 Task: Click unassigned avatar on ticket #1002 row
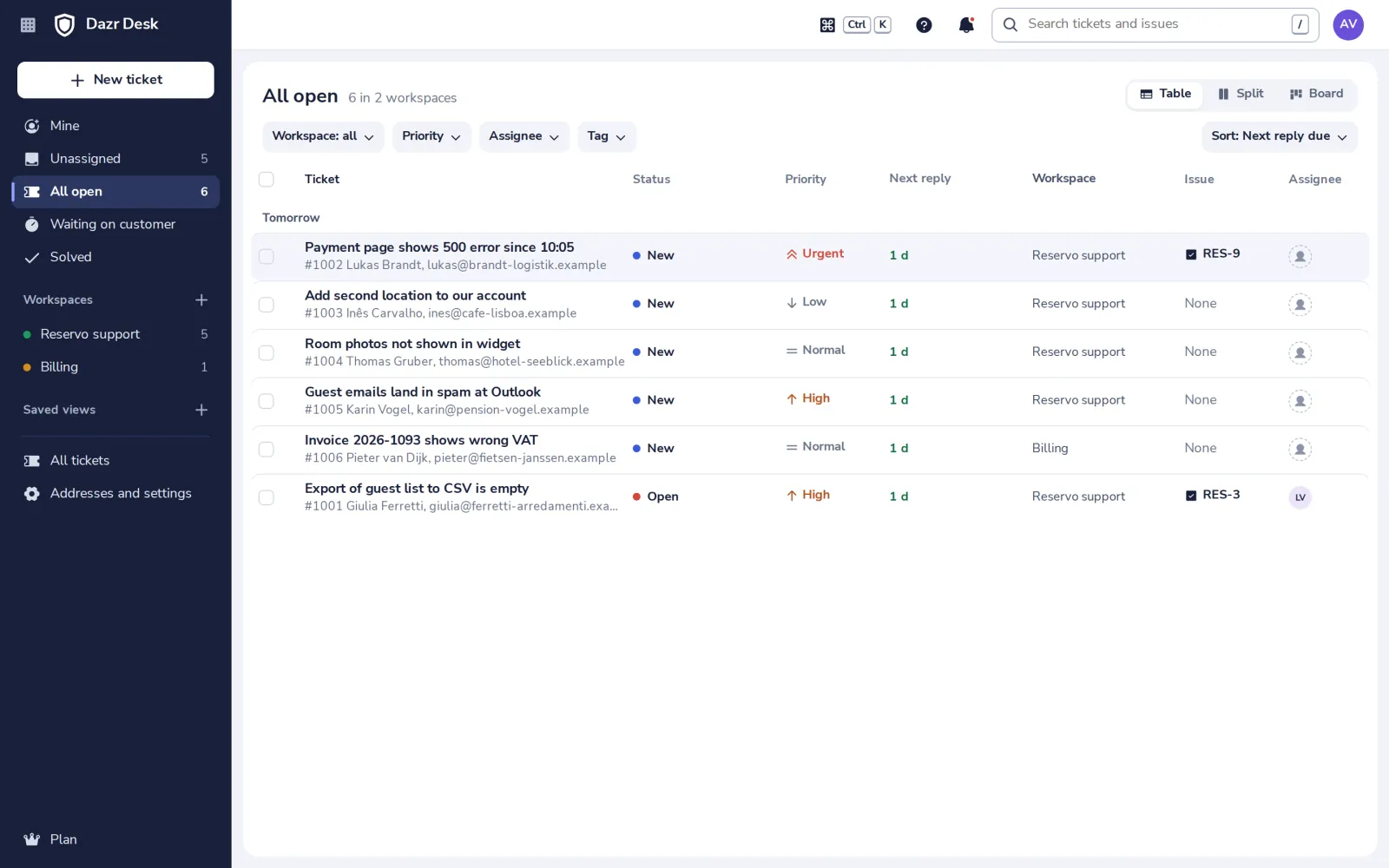[x=1300, y=256]
